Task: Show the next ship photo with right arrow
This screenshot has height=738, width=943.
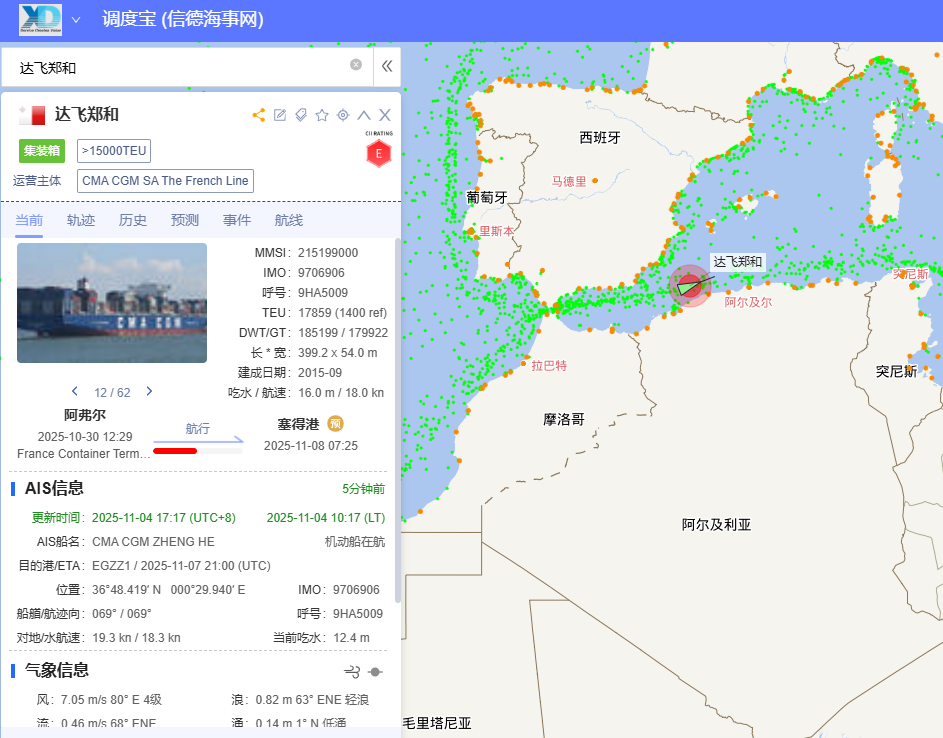Action: pos(150,391)
